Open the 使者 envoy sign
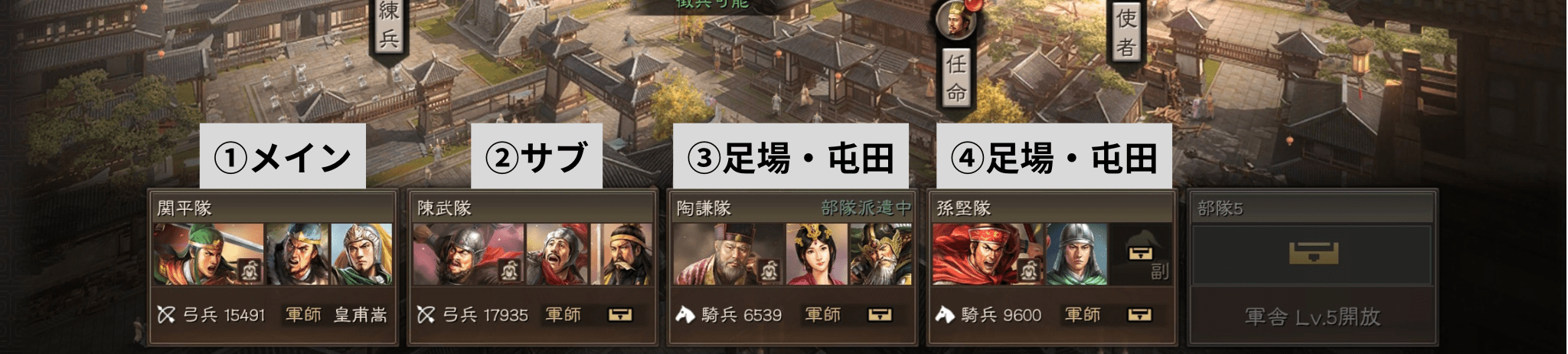The height and width of the screenshot is (354, 1568). pyautogui.click(x=1125, y=31)
